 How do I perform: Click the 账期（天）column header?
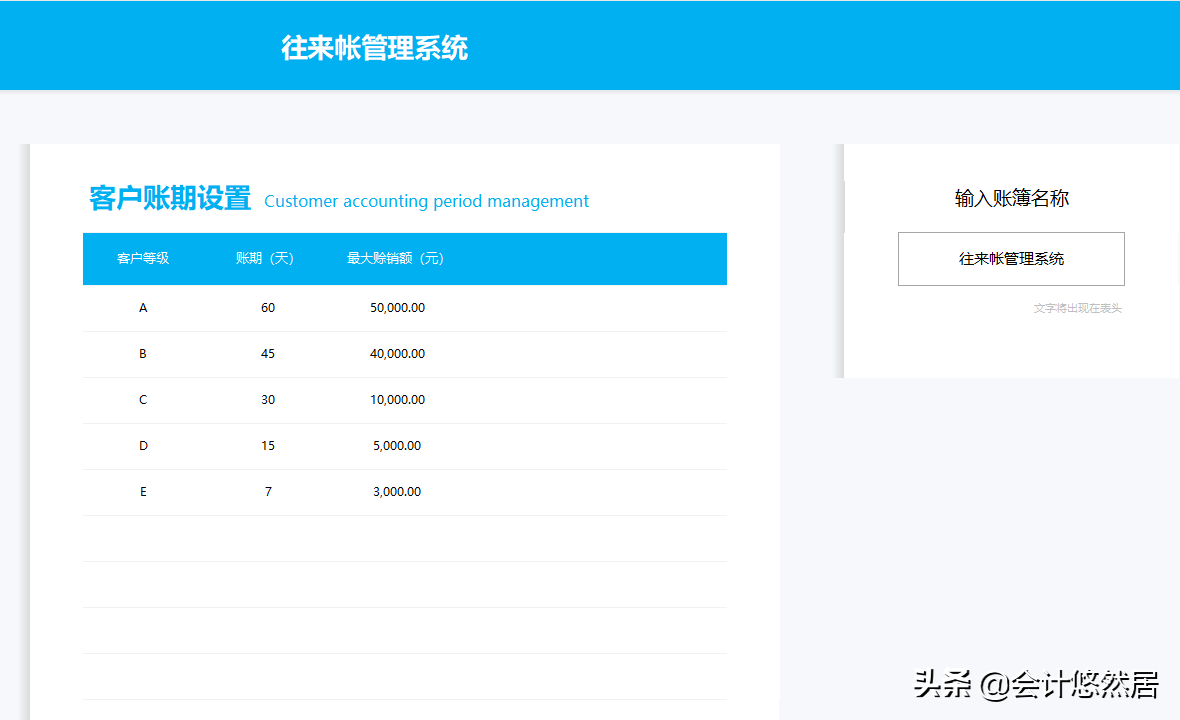(x=267, y=258)
